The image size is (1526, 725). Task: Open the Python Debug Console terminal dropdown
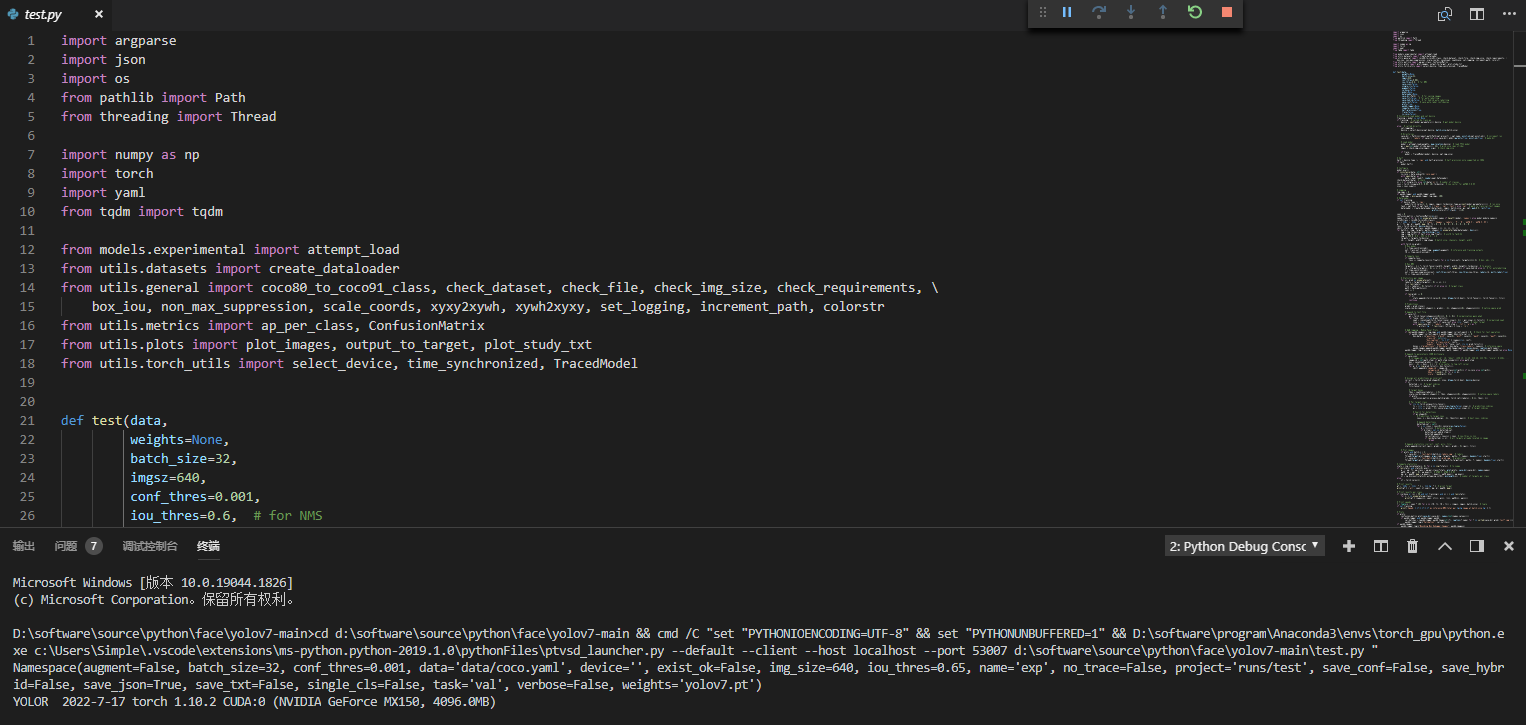(x=1245, y=546)
